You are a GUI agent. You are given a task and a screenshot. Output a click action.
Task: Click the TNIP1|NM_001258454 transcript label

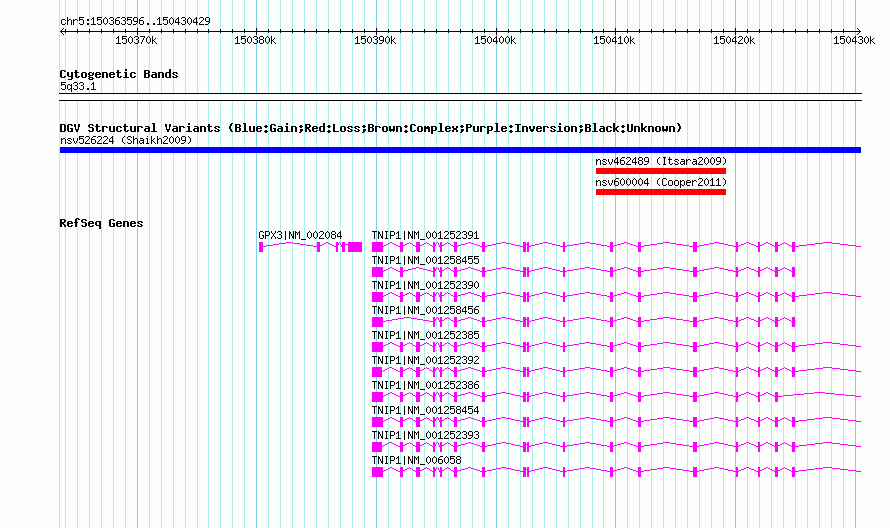pyautogui.click(x=426, y=410)
